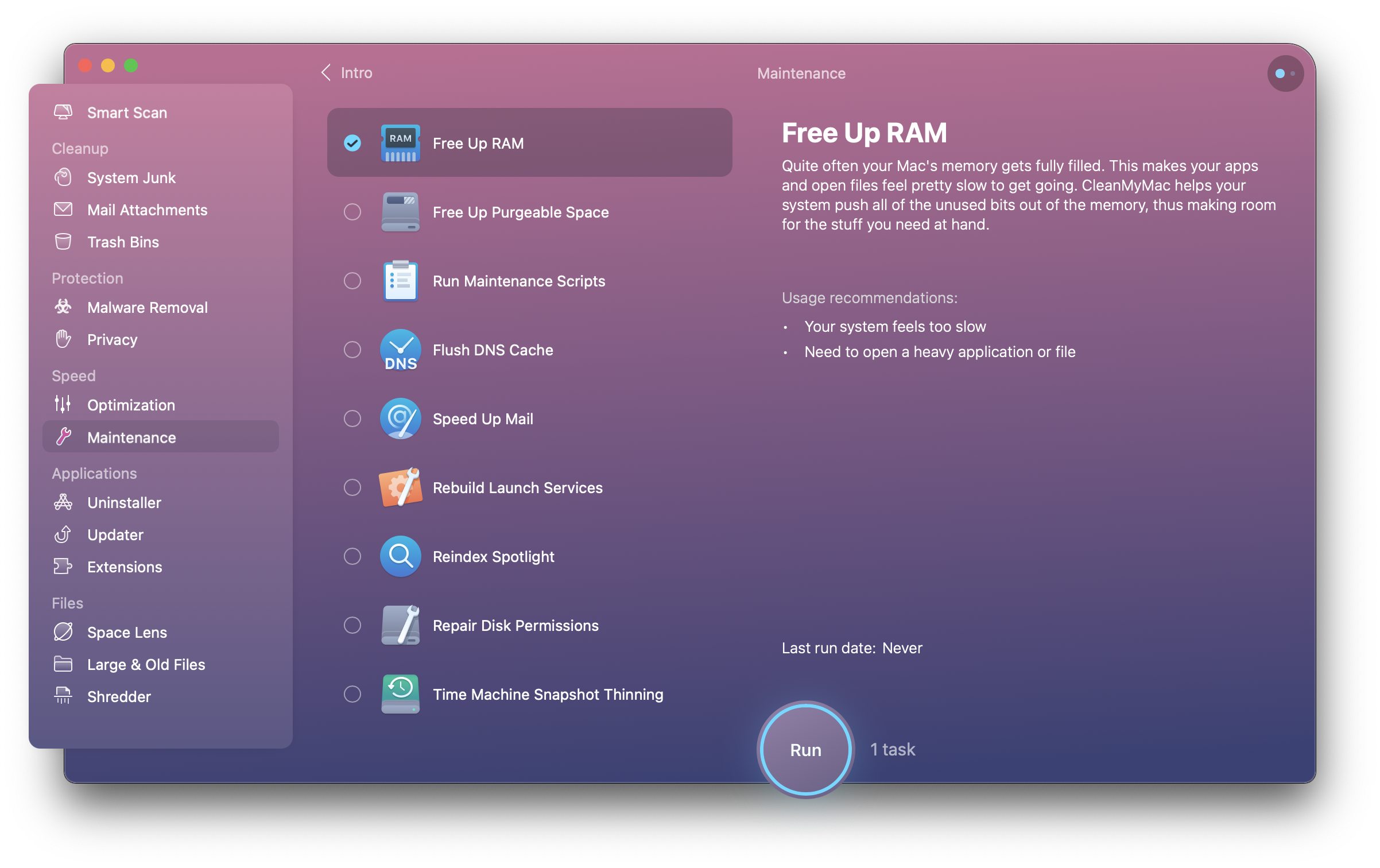The image size is (1380, 868).
Task: Click the Reindex Spotlight icon
Action: coord(399,556)
